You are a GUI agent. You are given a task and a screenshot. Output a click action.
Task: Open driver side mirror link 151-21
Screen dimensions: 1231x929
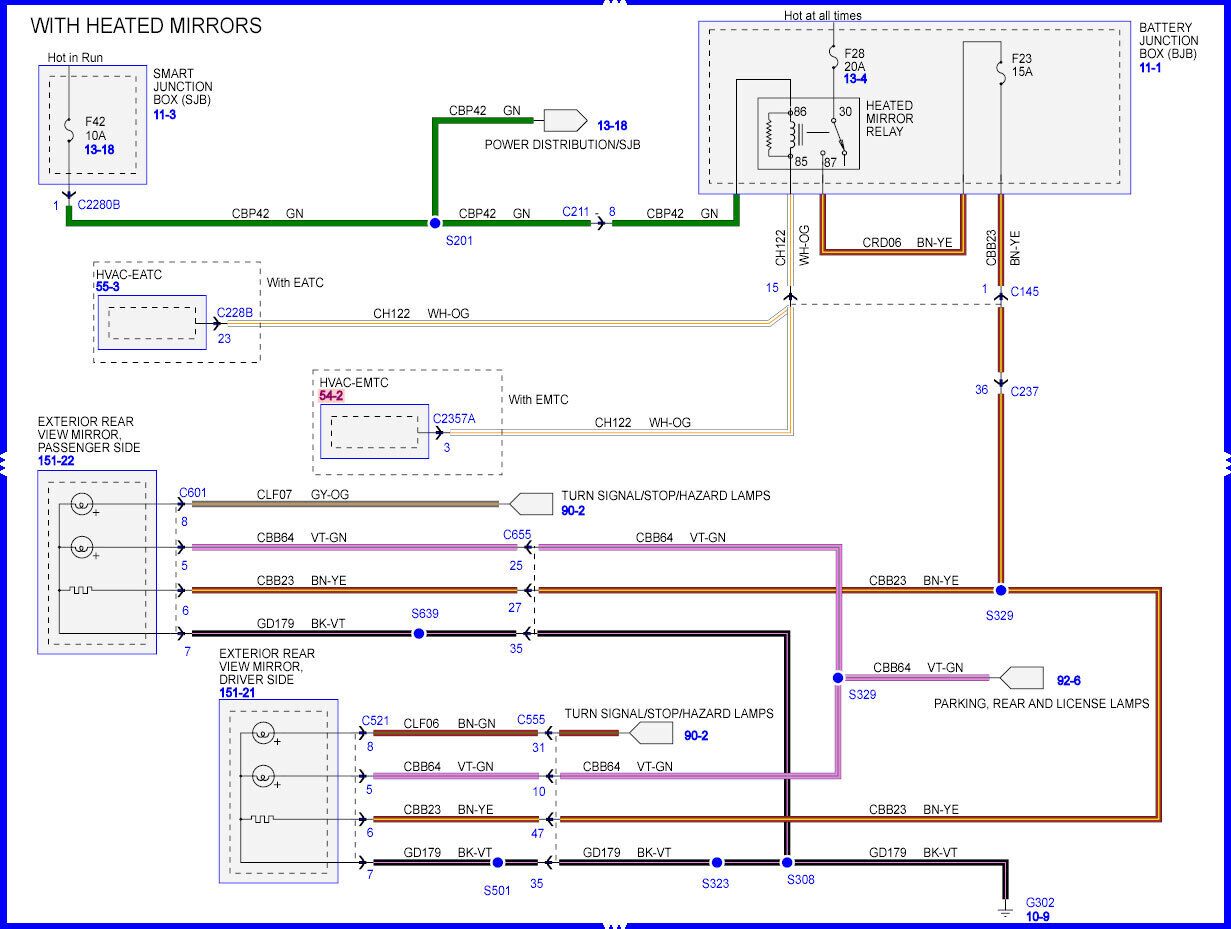[239, 692]
